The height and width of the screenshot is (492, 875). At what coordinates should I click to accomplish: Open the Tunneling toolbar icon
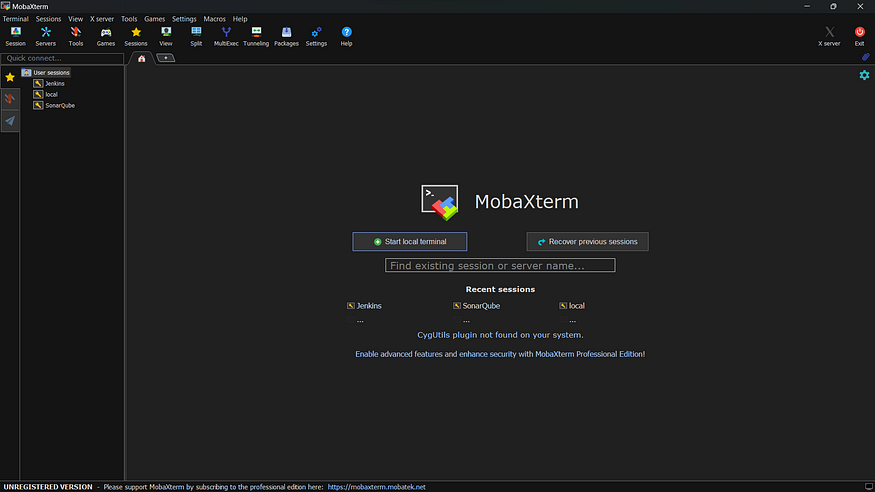coord(256,36)
